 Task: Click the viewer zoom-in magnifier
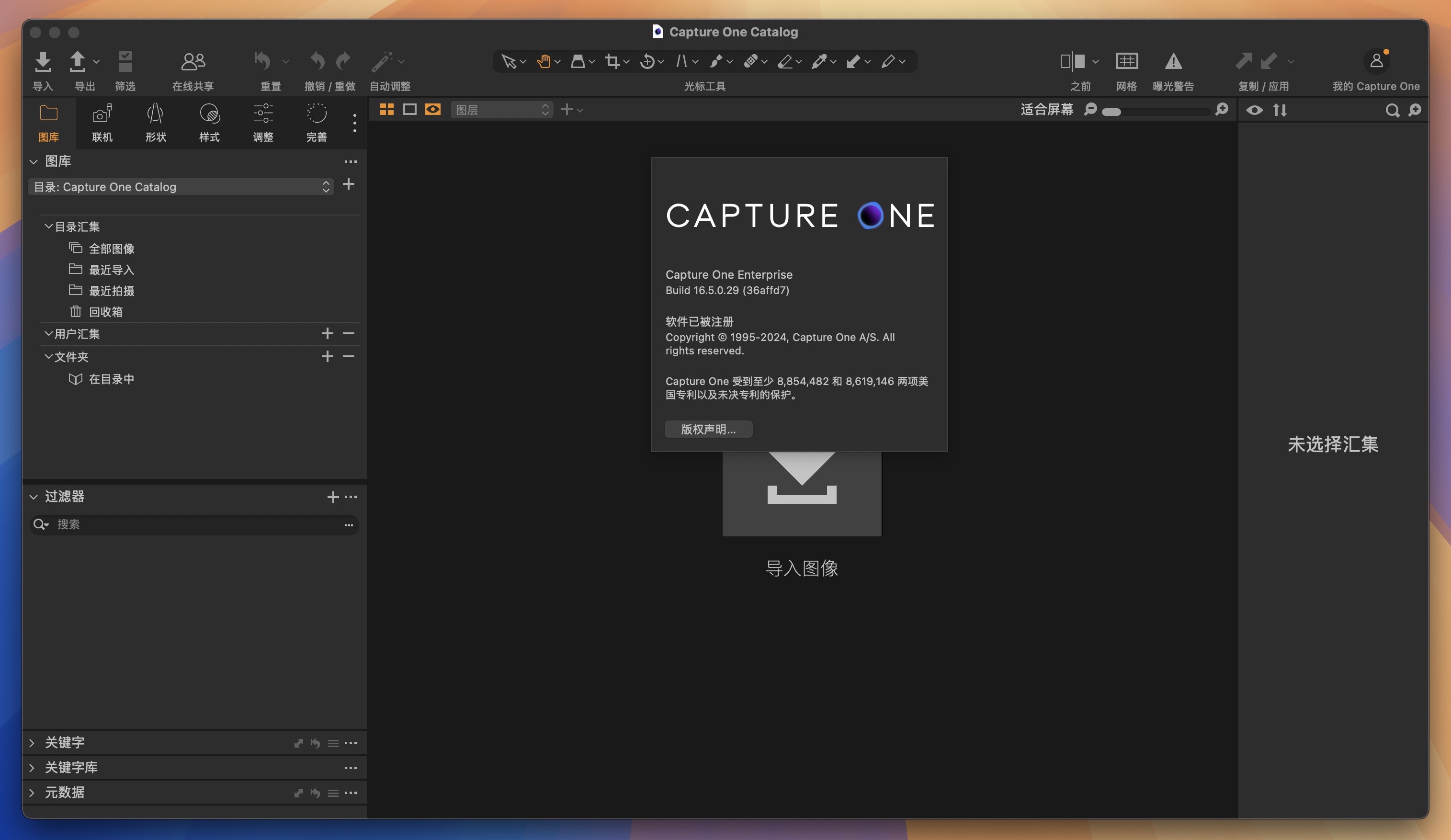coord(1221,109)
